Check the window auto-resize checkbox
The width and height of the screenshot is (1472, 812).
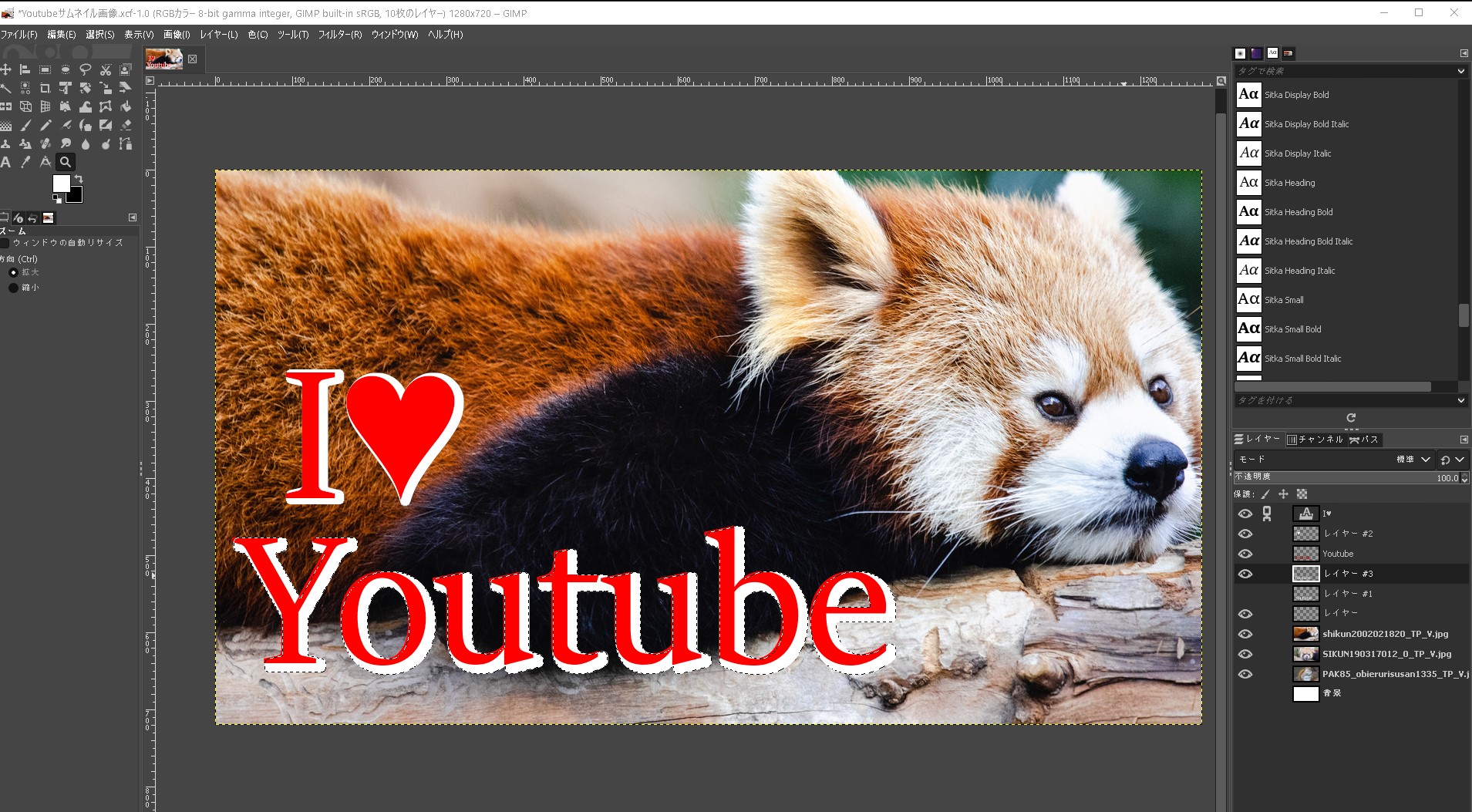(5, 243)
